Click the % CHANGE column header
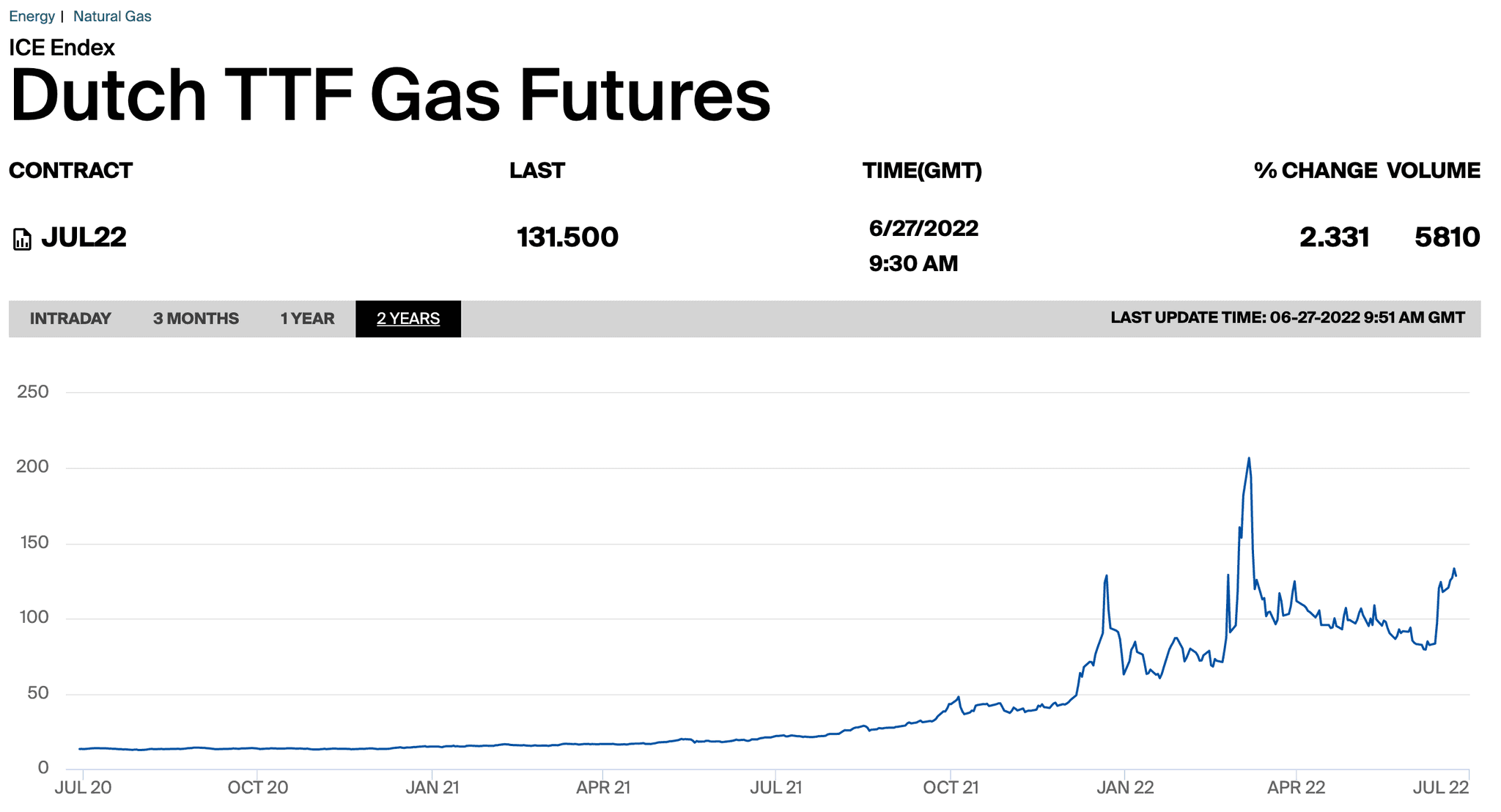 pyautogui.click(x=1315, y=171)
